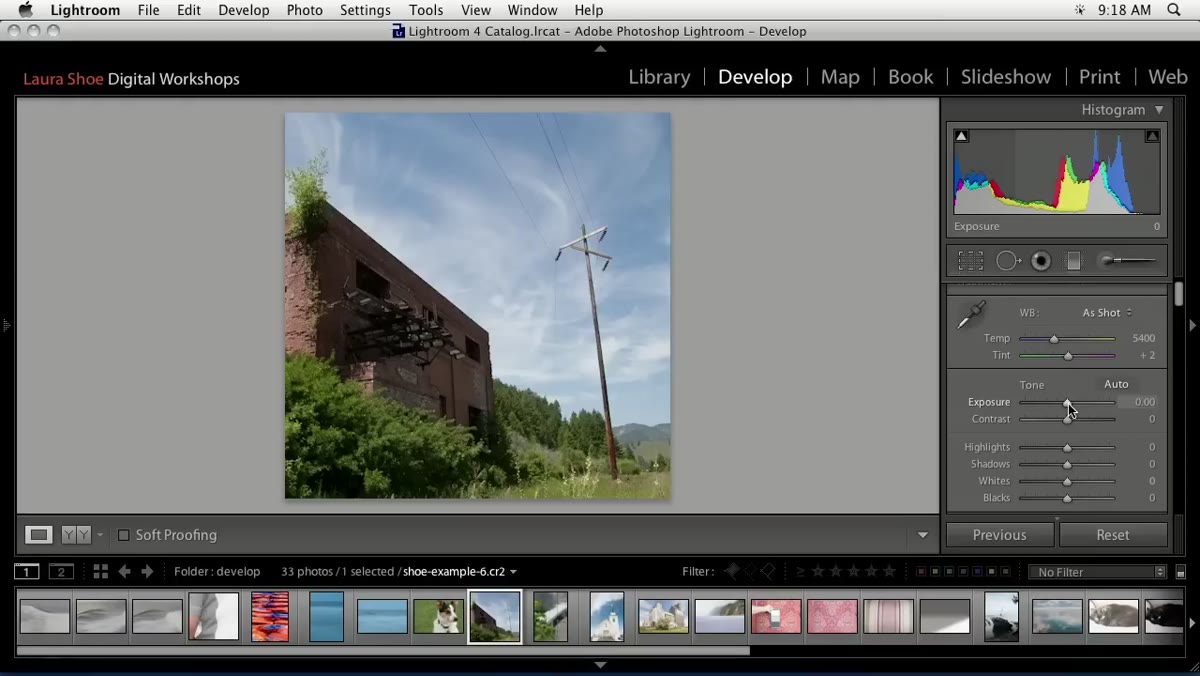Click the Previous button

[1000, 535]
